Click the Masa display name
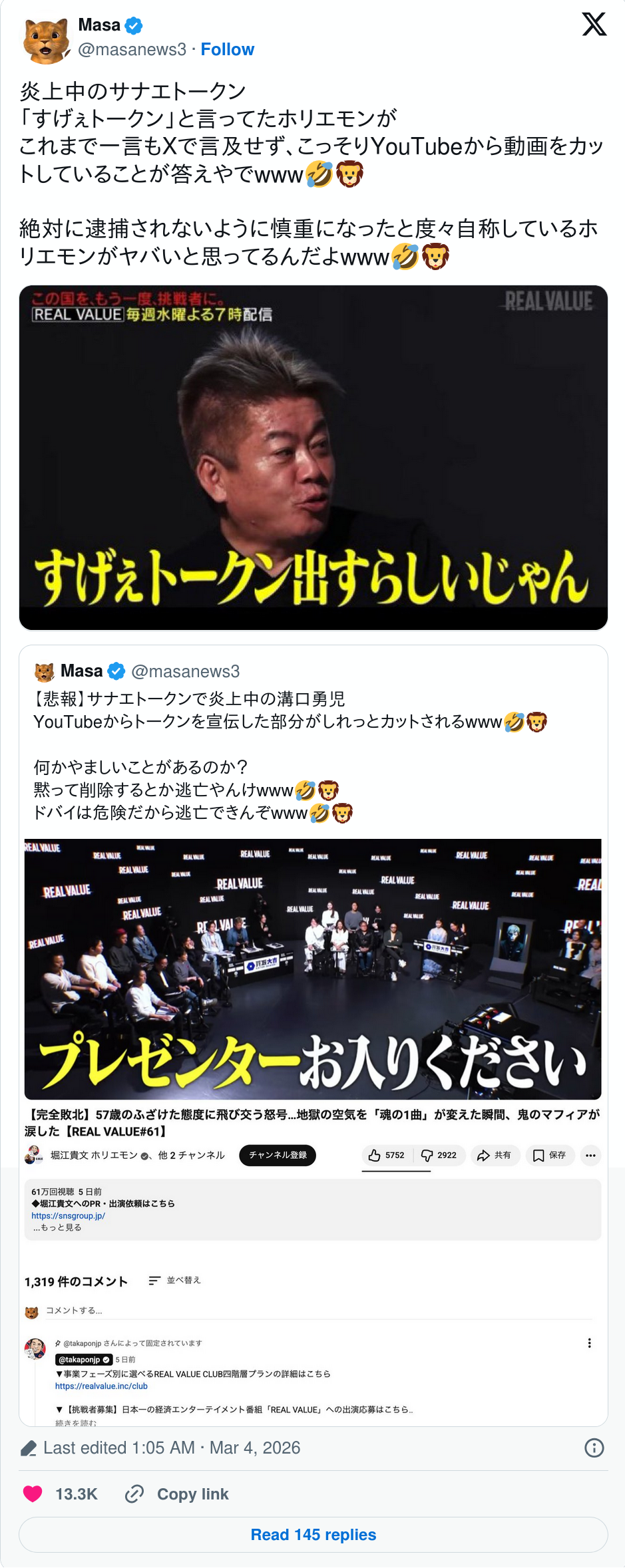625x1568 pixels. coord(99,25)
